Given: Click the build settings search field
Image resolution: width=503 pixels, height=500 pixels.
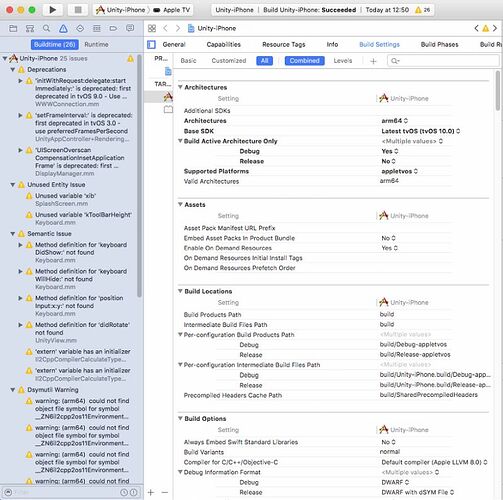Looking at the screenshot, I should [443, 61].
